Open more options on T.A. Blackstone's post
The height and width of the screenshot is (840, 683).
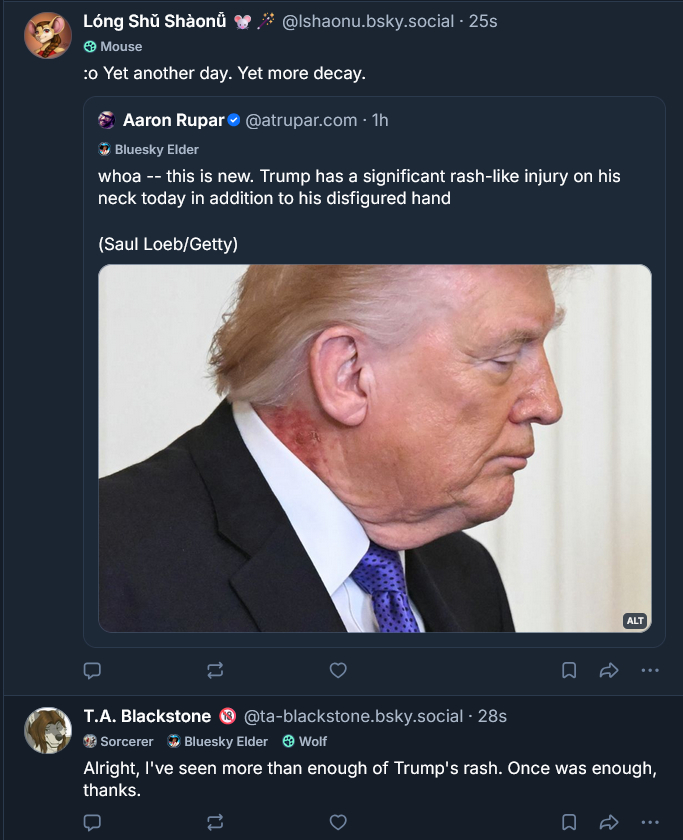coord(650,823)
